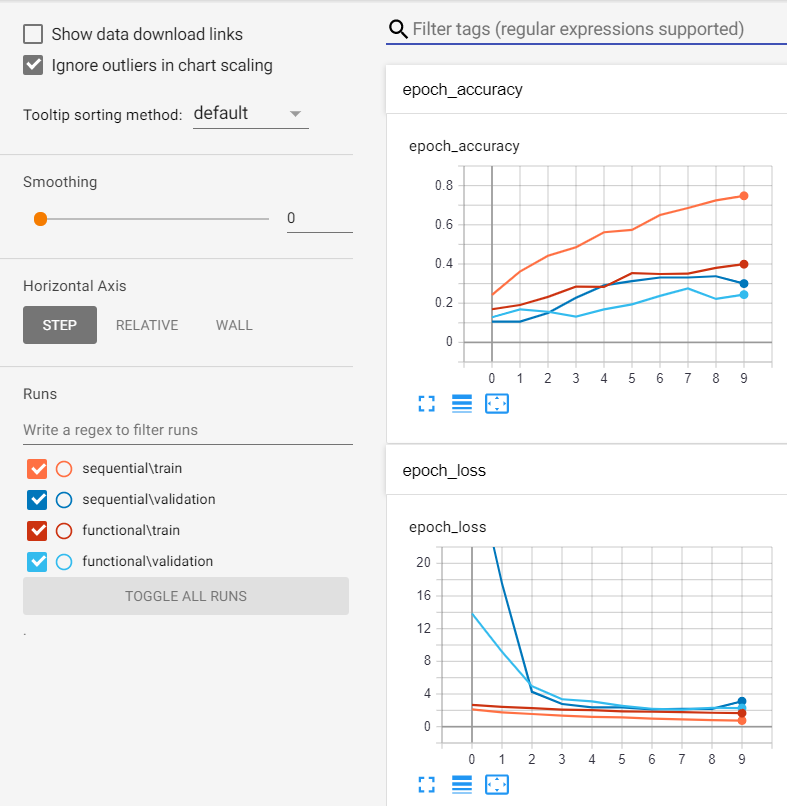Uncheck the functional\train run
This screenshot has width=787, height=806.
tap(36, 530)
